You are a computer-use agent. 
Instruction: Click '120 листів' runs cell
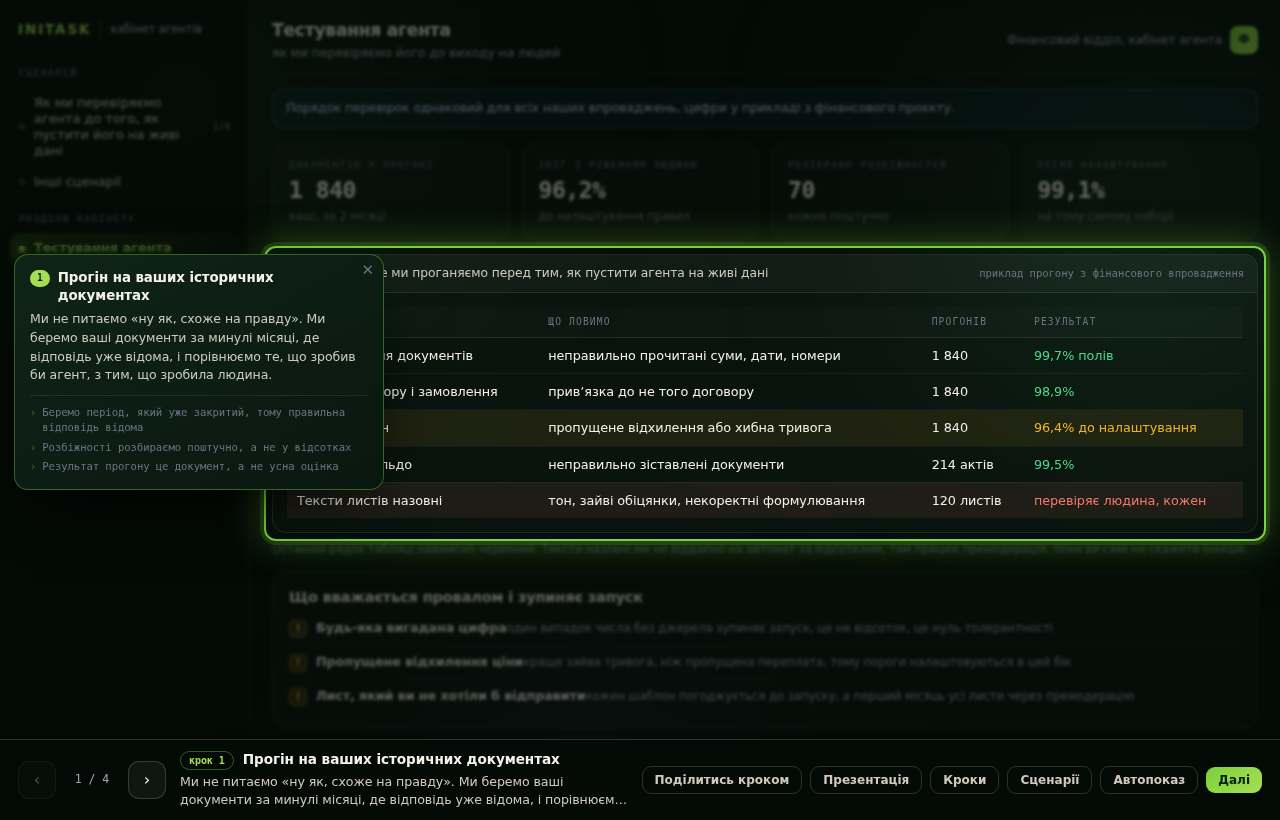[966, 501]
